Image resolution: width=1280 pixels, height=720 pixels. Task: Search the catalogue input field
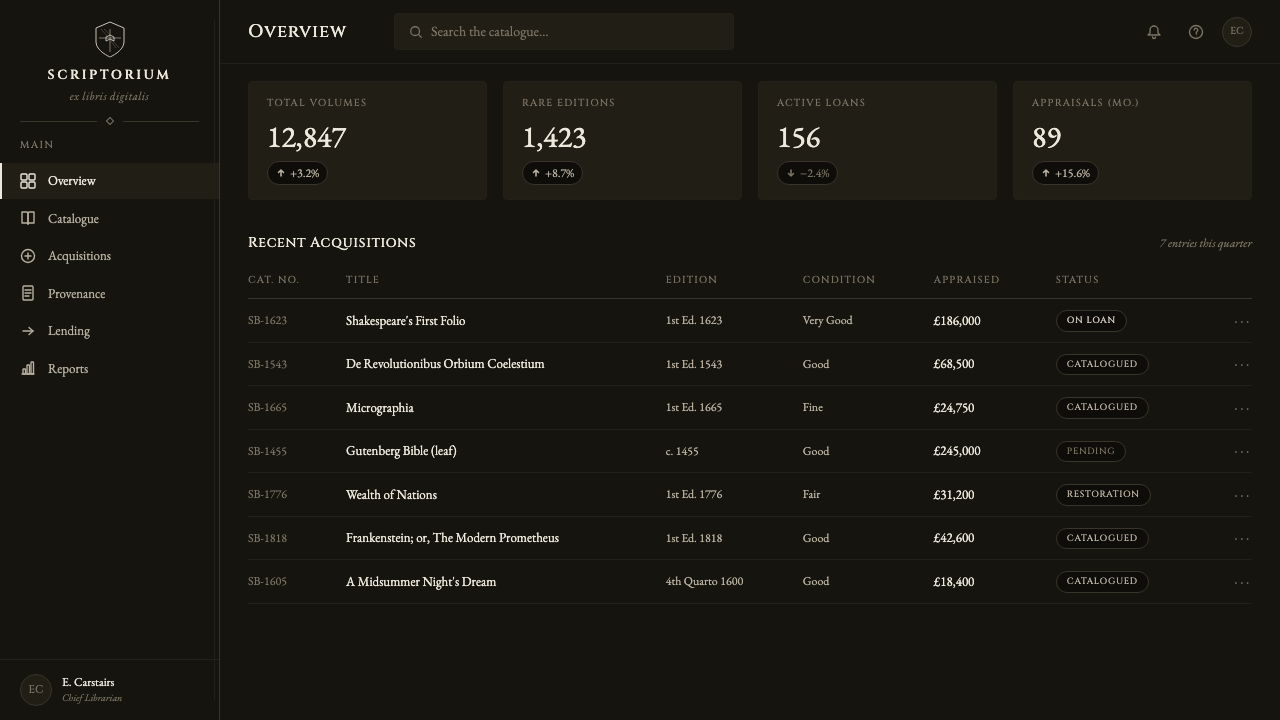tap(564, 32)
